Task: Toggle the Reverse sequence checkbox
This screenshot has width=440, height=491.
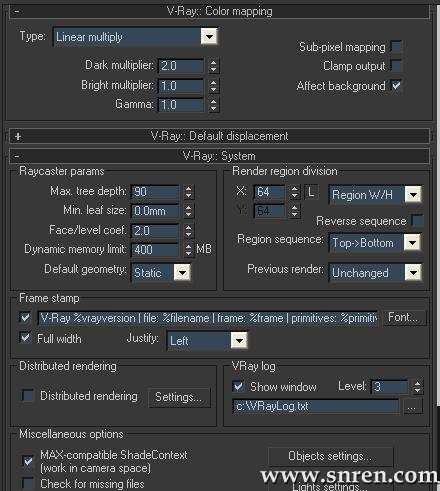Action: point(417,221)
